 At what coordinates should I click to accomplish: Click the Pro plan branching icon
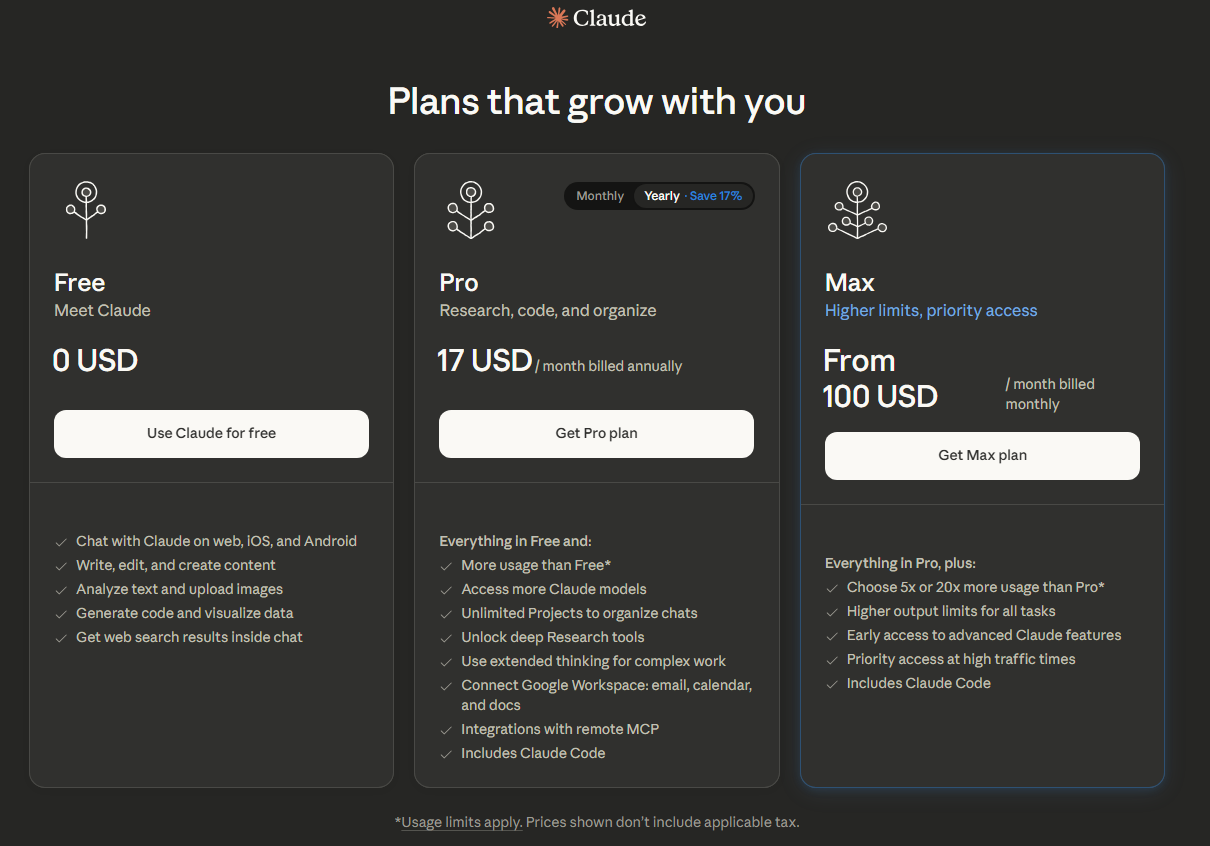pyautogui.click(x=471, y=210)
